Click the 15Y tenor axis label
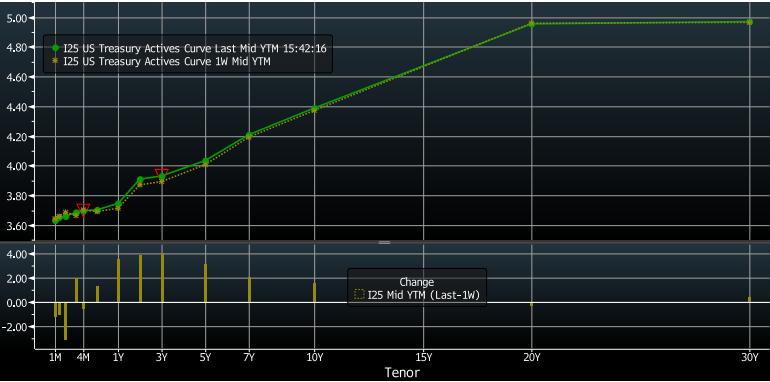 pos(423,357)
